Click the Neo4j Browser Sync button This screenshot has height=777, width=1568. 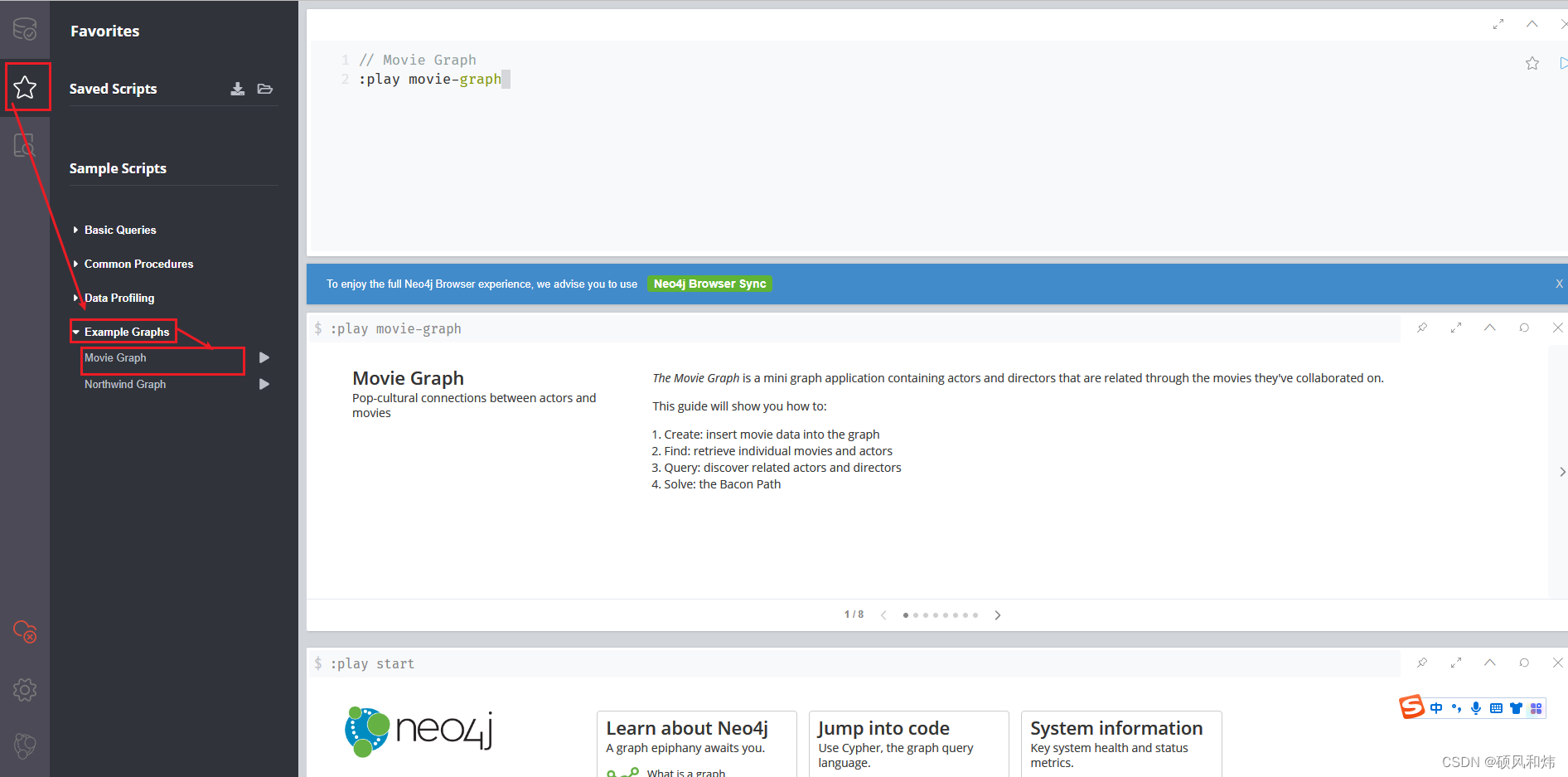709,284
